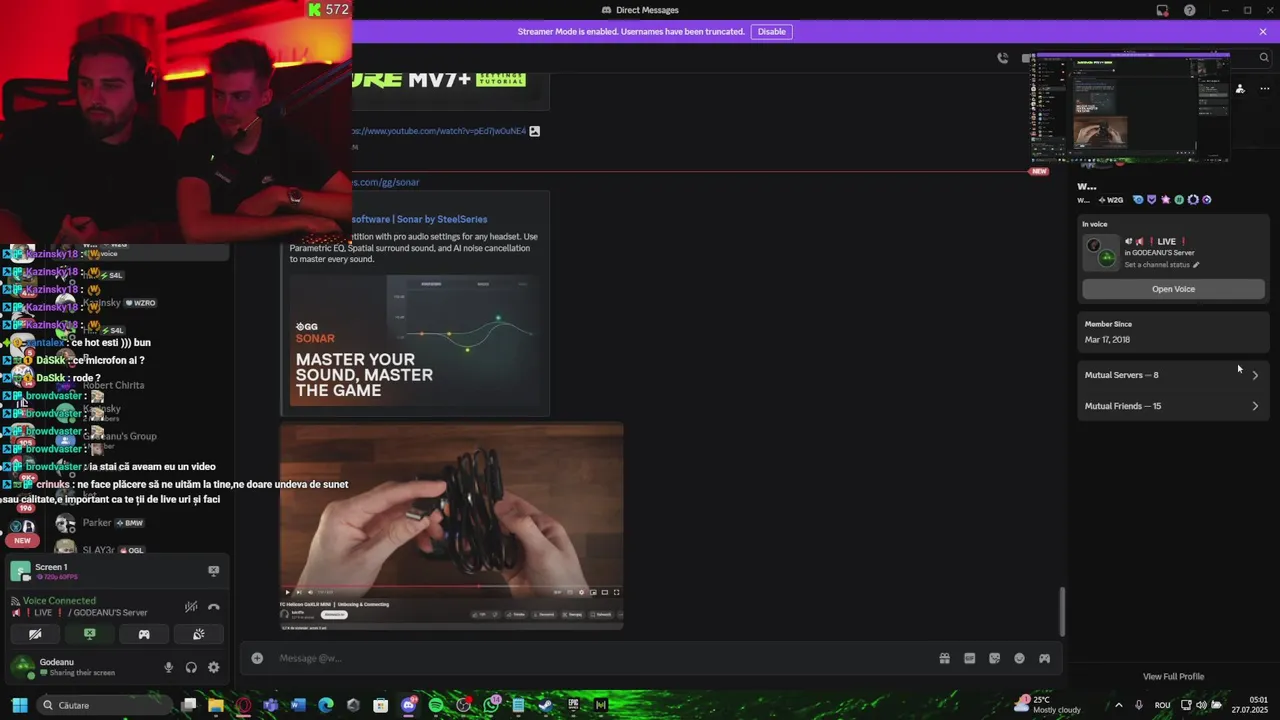Click the image icon beside the YouTube link
1280x720 pixels.
(x=535, y=131)
